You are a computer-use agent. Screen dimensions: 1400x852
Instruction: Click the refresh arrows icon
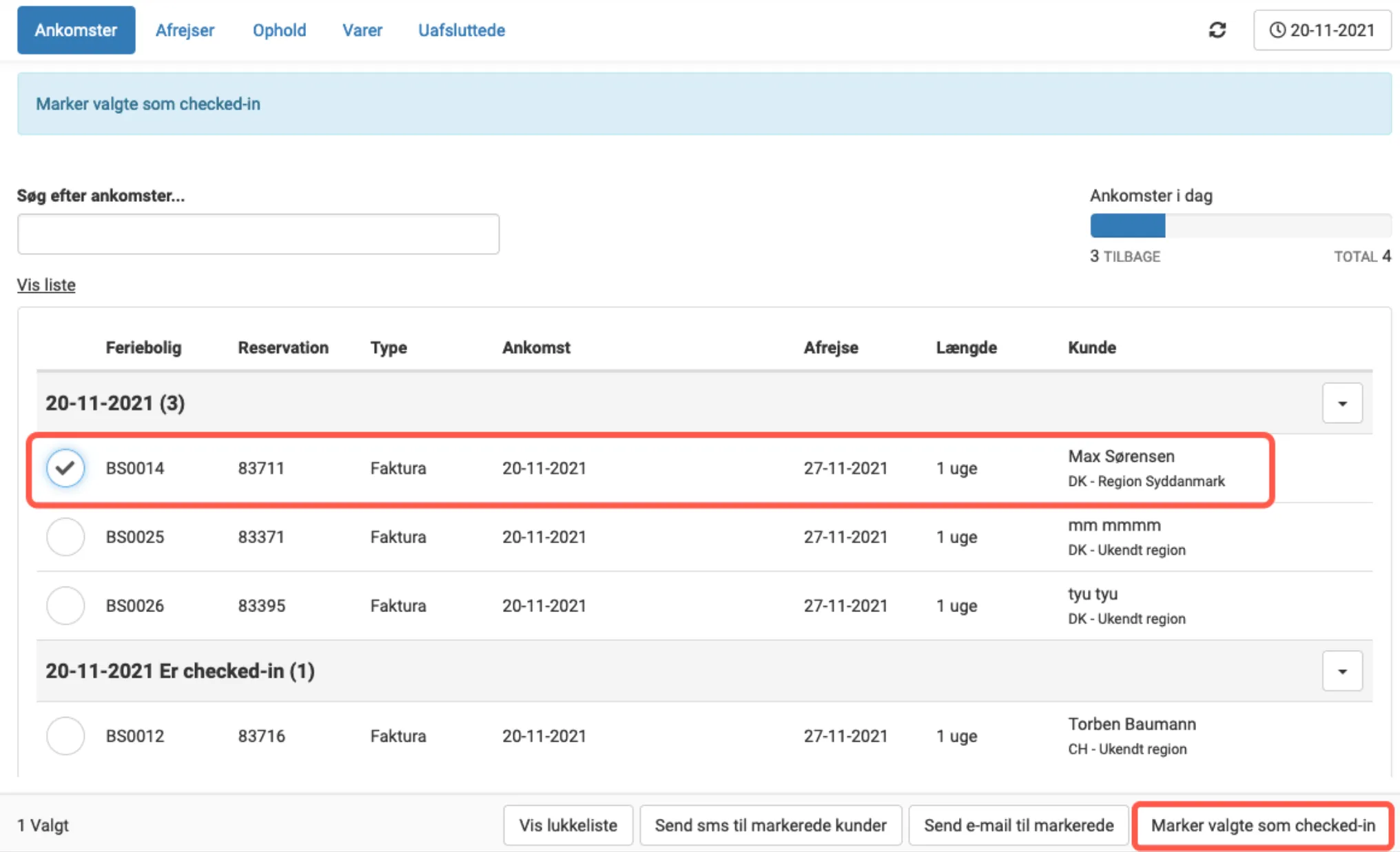click(x=1217, y=30)
